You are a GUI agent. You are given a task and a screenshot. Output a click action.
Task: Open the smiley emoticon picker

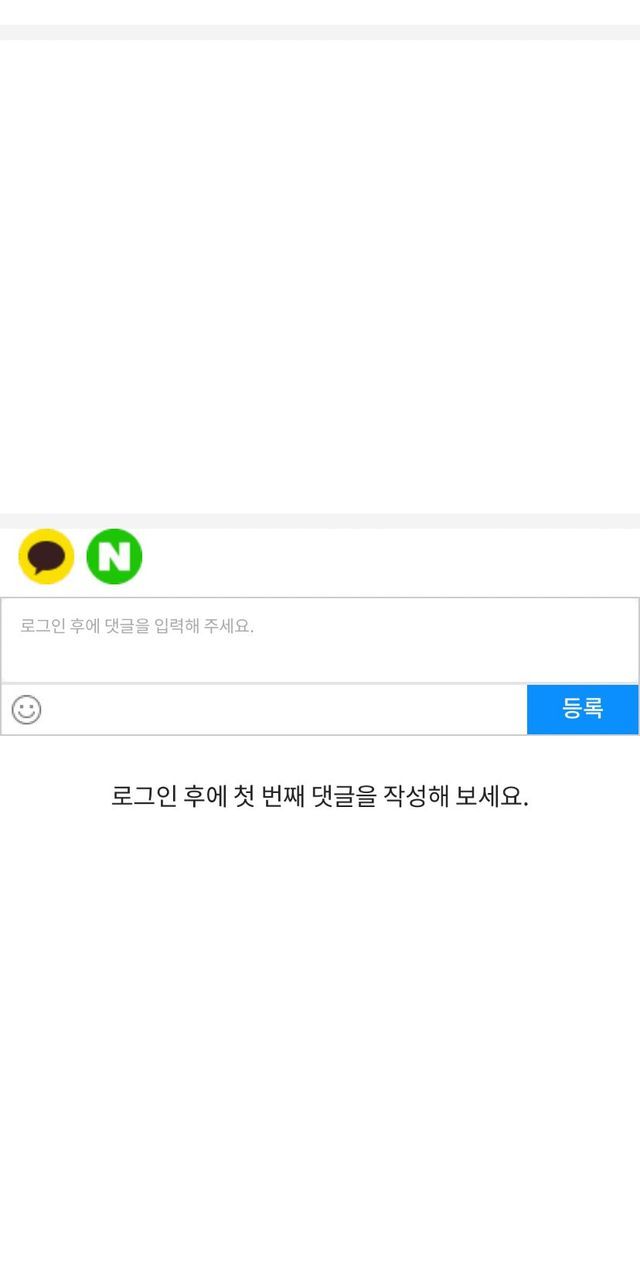click(26, 710)
